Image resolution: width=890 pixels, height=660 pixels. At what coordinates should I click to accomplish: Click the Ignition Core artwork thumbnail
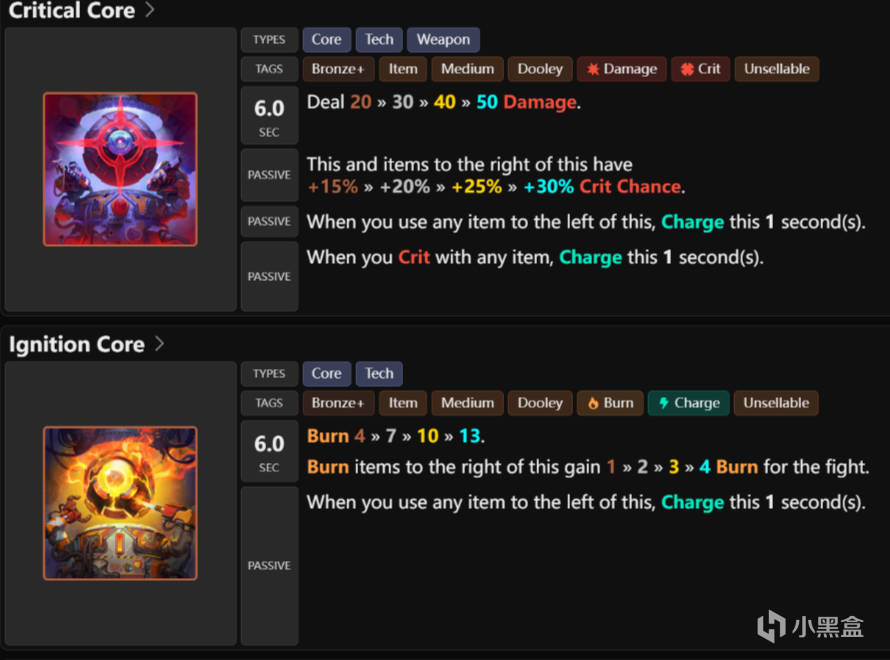coord(120,503)
